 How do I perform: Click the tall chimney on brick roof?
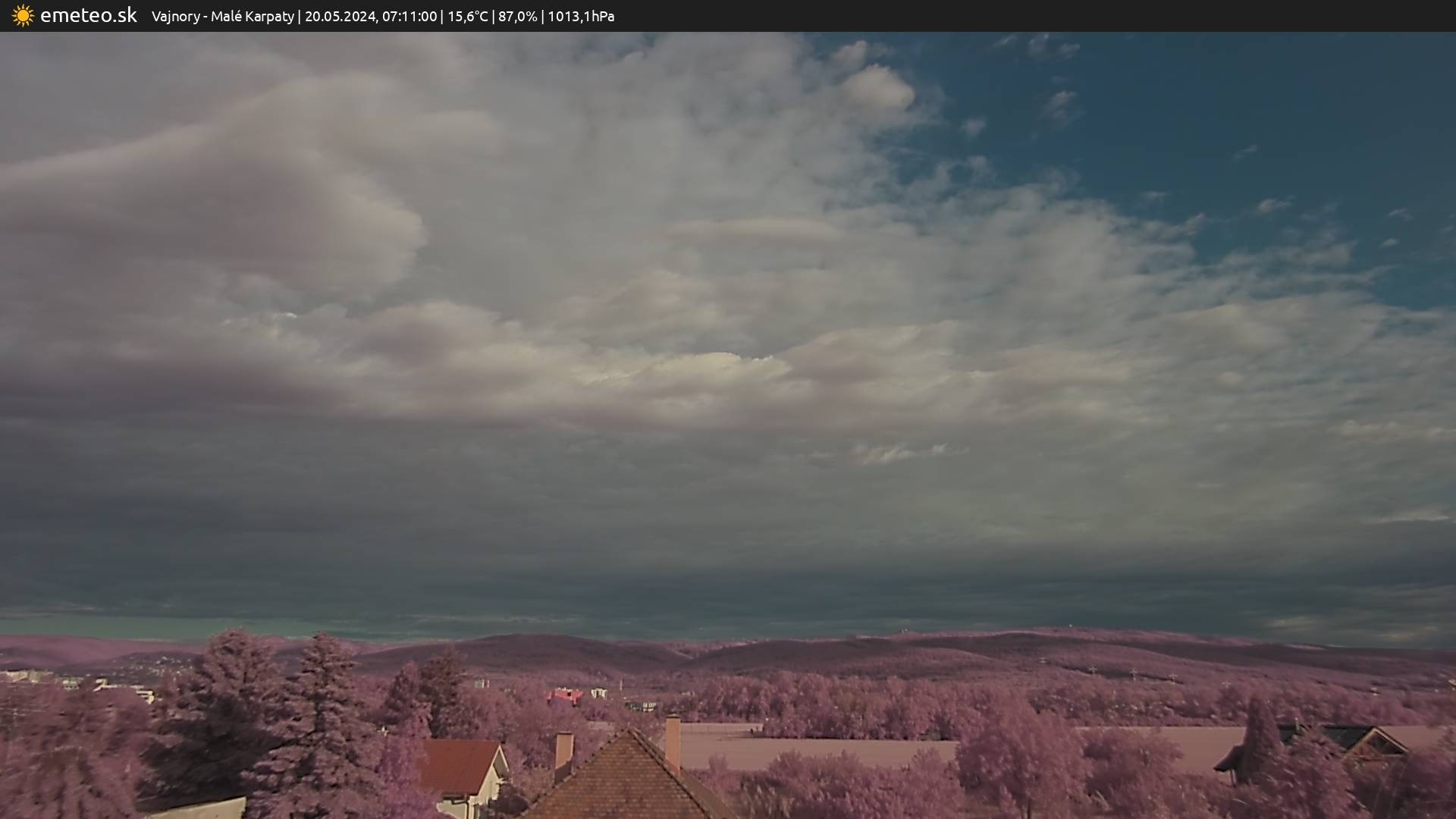[x=673, y=743]
